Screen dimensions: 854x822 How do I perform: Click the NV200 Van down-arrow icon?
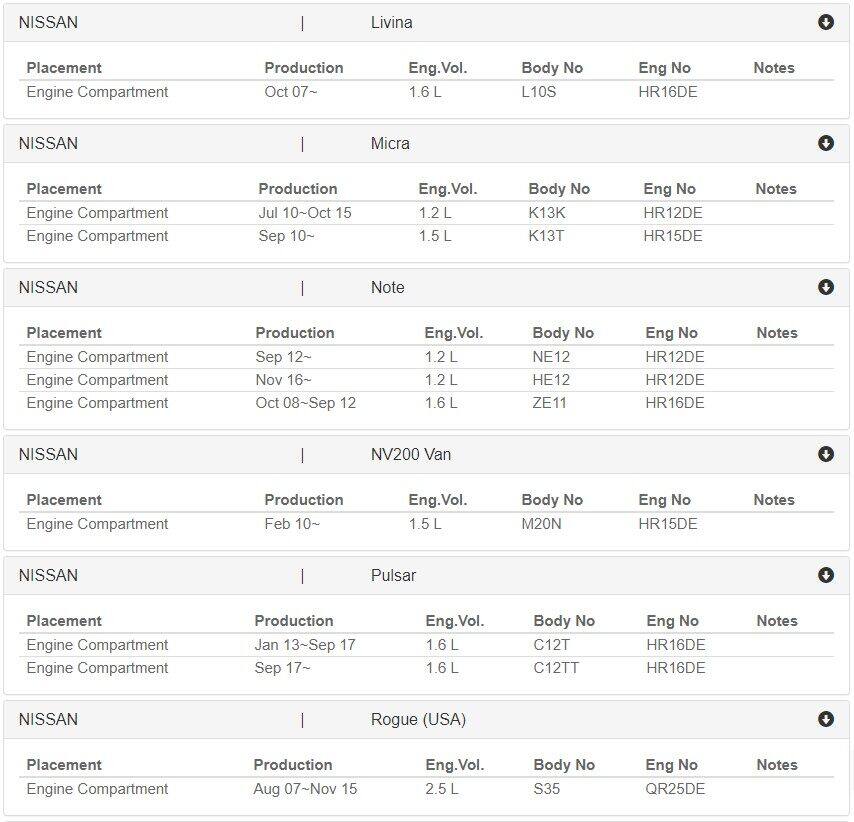pos(826,454)
